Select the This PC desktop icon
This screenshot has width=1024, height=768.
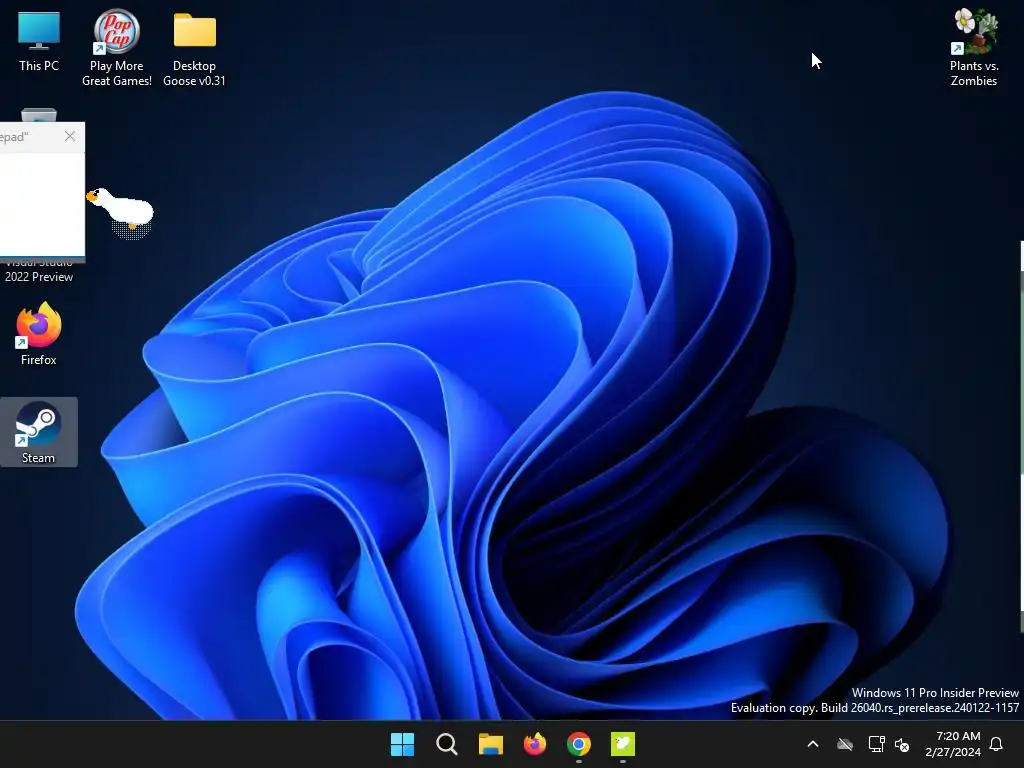click(39, 41)
